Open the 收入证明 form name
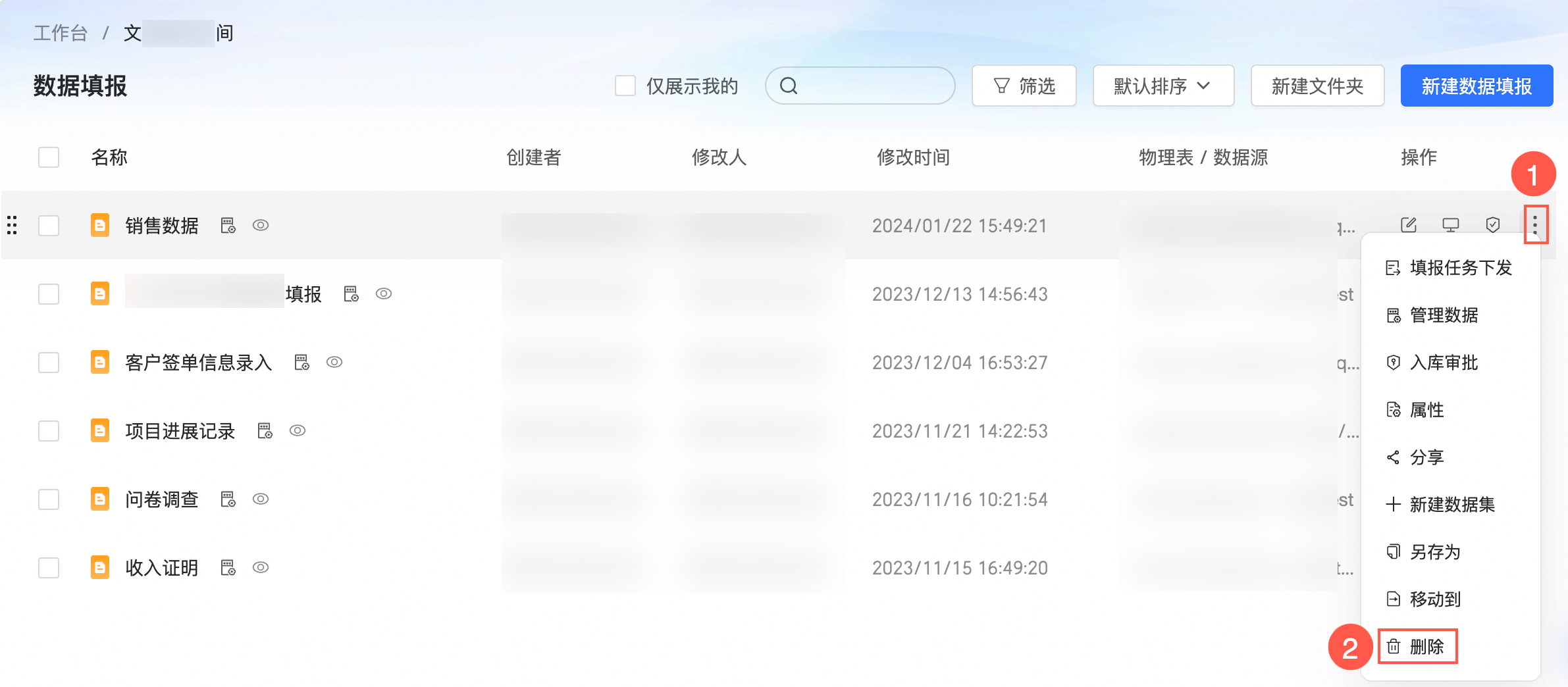The image size is (1568, 687). 162,568
